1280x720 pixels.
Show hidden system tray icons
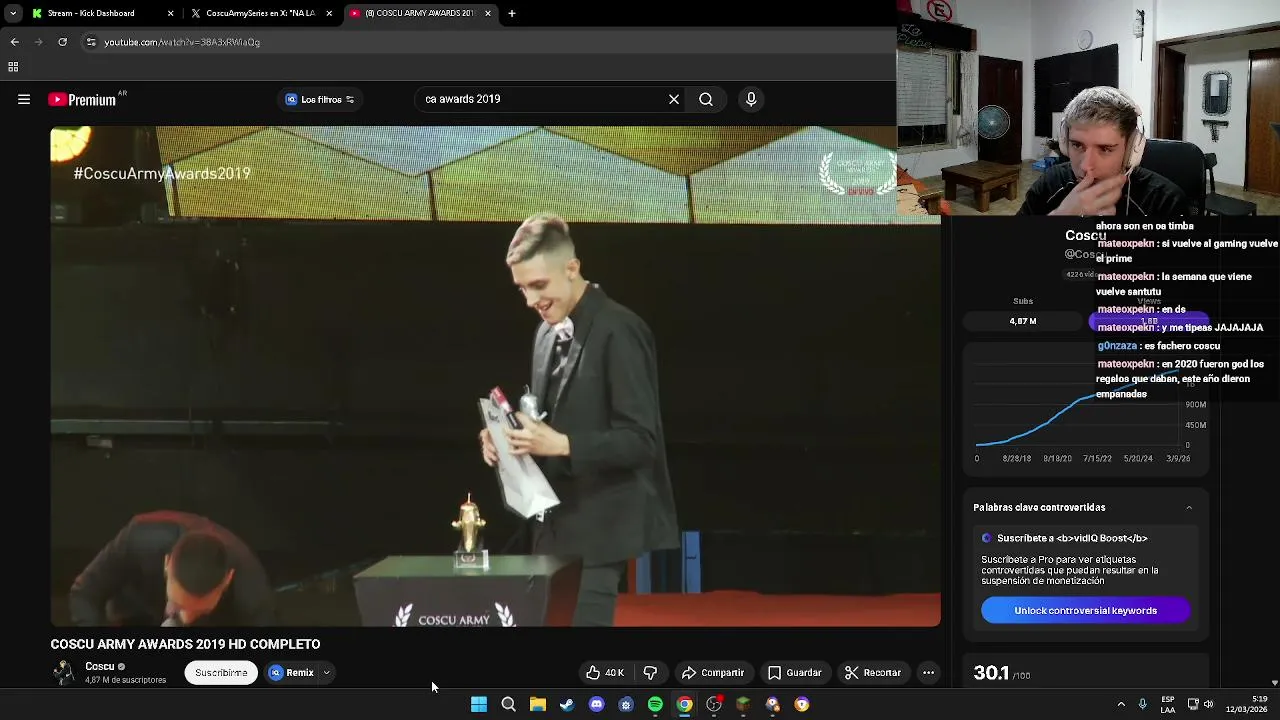(x=1121, y=704)
